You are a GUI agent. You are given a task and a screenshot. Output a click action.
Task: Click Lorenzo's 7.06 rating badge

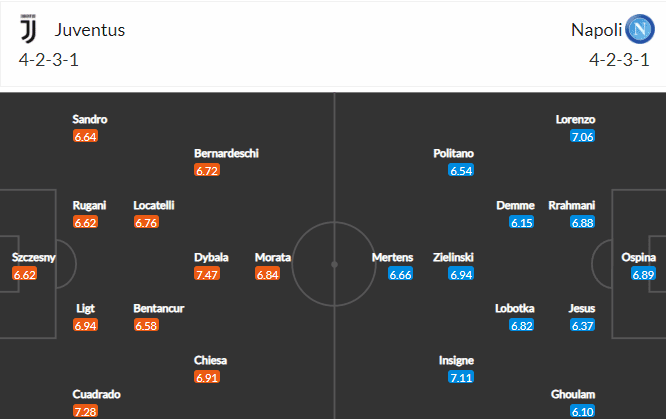pos(582,136)
